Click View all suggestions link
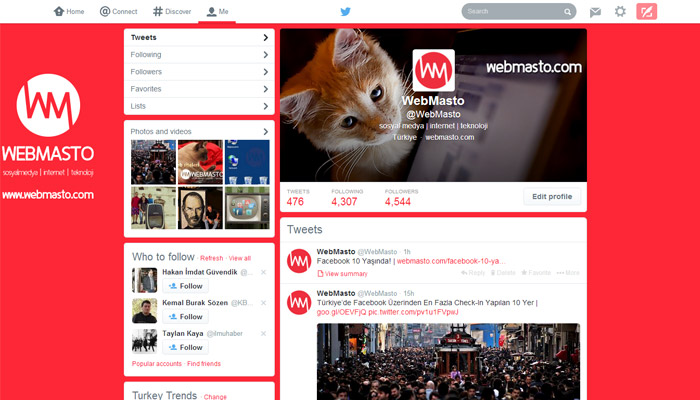This screenshot has width=700, height=400. tap(240, 258)
